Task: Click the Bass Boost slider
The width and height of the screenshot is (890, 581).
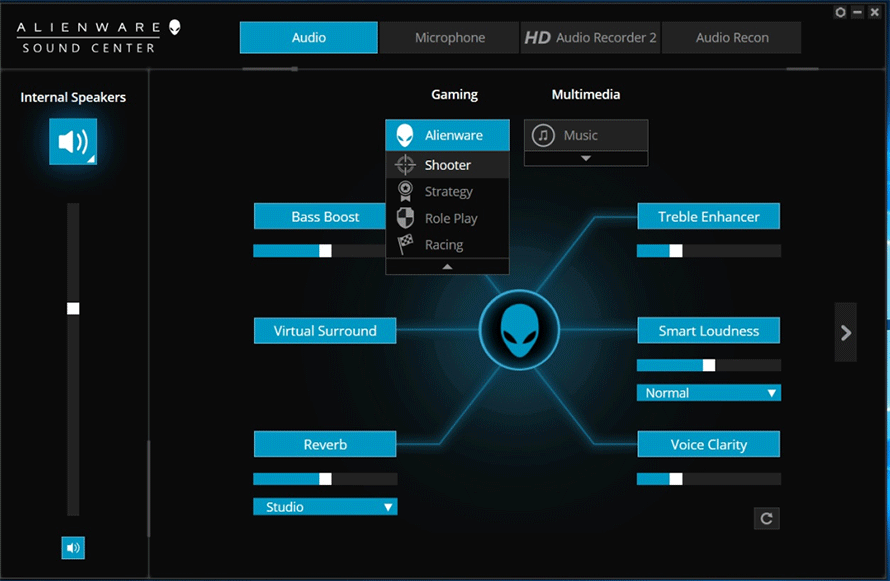Action: (x=320, y=251)
